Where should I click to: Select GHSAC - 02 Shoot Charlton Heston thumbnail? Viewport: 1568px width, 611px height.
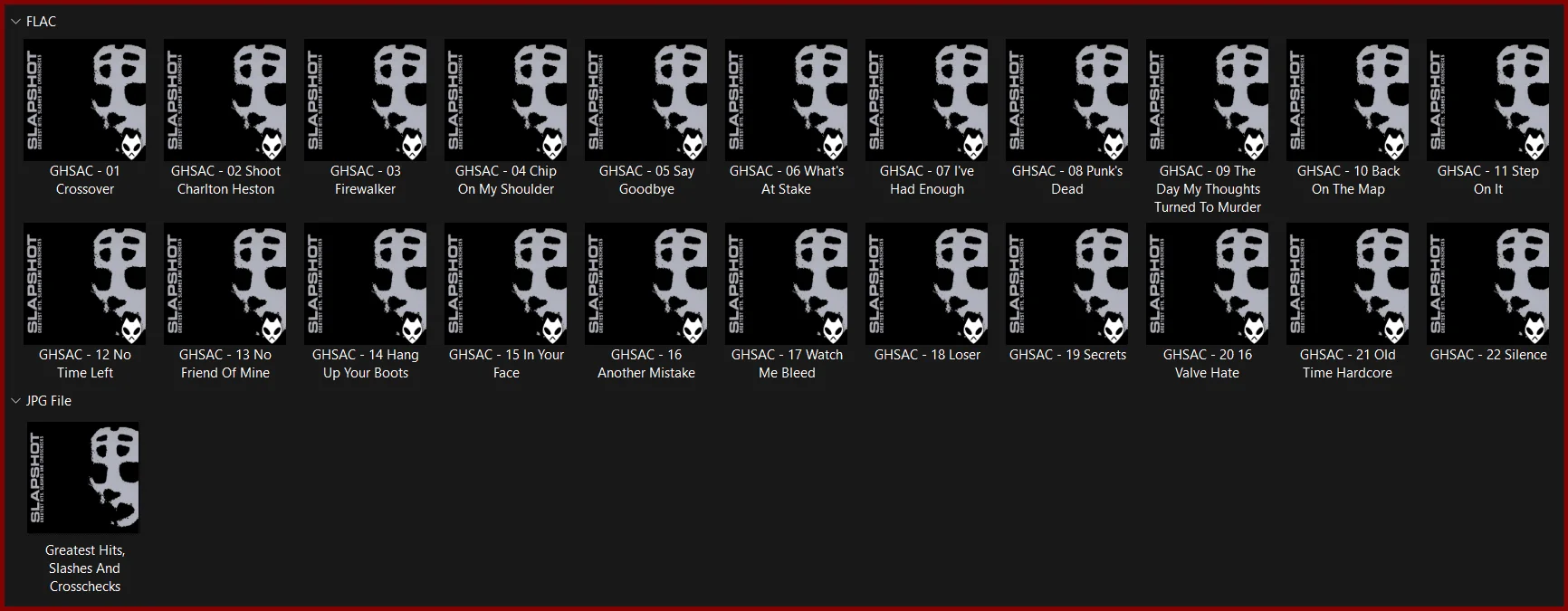(x=225, y=100)
